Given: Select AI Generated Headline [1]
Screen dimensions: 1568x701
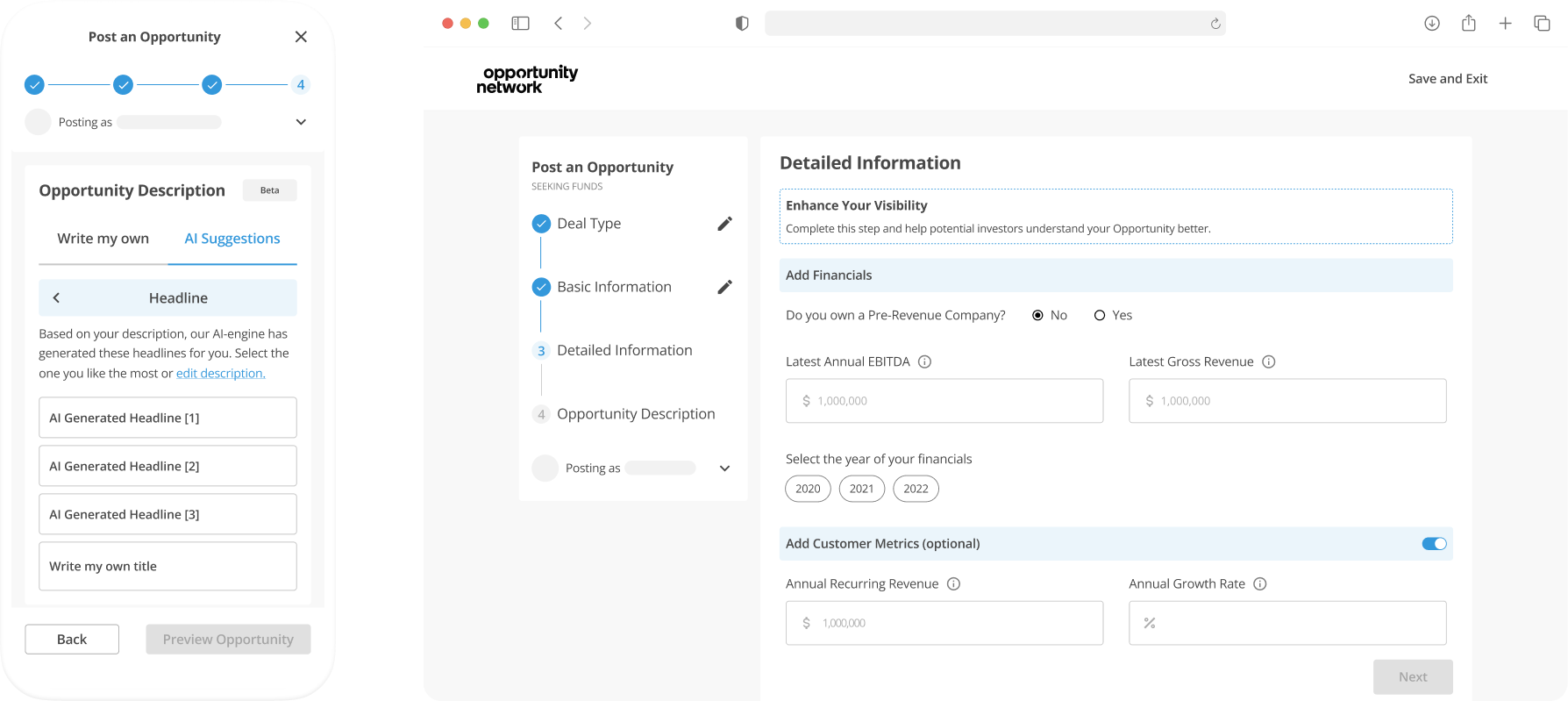Looking at the screenshot, I should click(167, 418).
